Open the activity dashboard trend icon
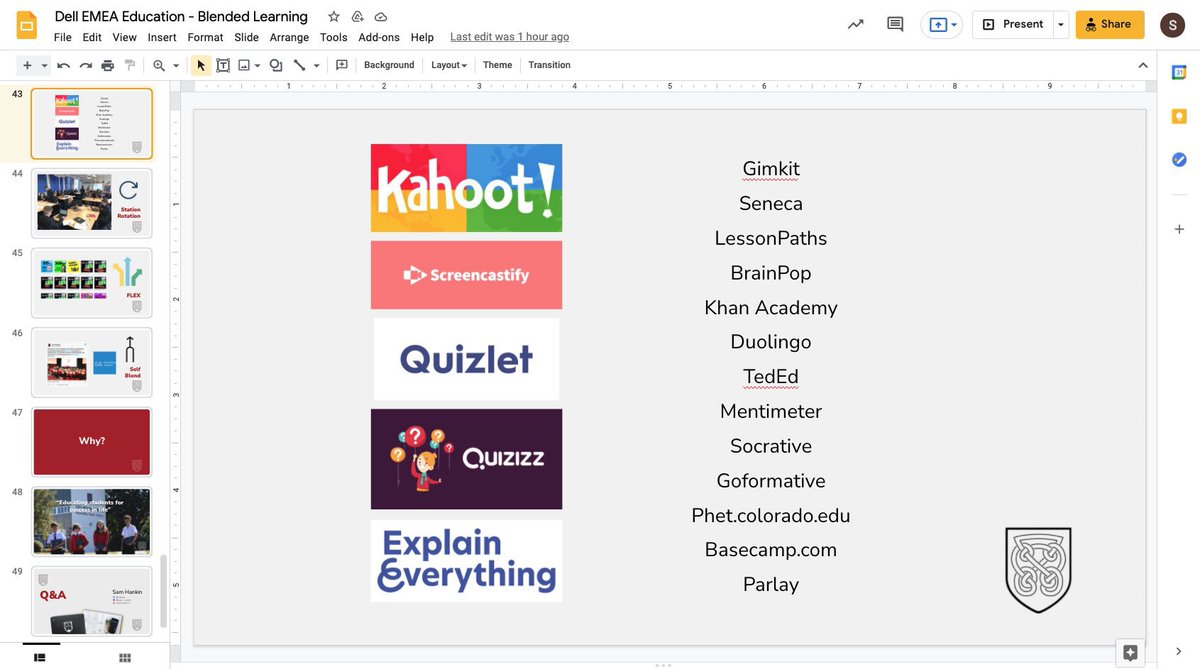This screenshot has height=669, width=1200. tap(855, 24)
